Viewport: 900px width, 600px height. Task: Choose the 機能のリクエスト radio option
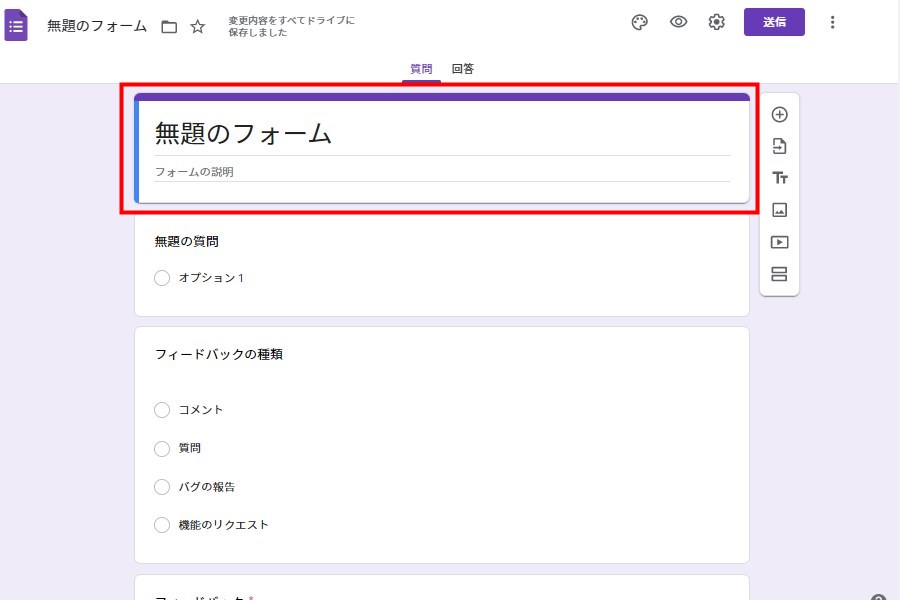pos(162,525)
